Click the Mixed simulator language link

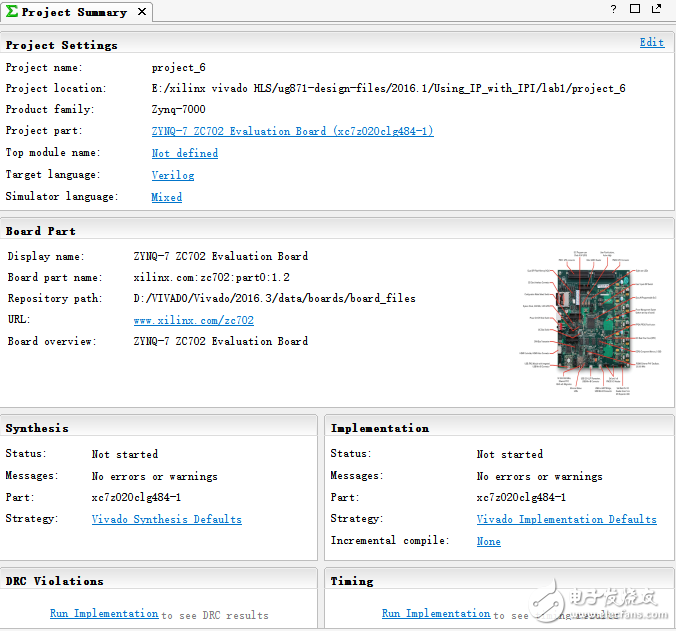point(166,197)
